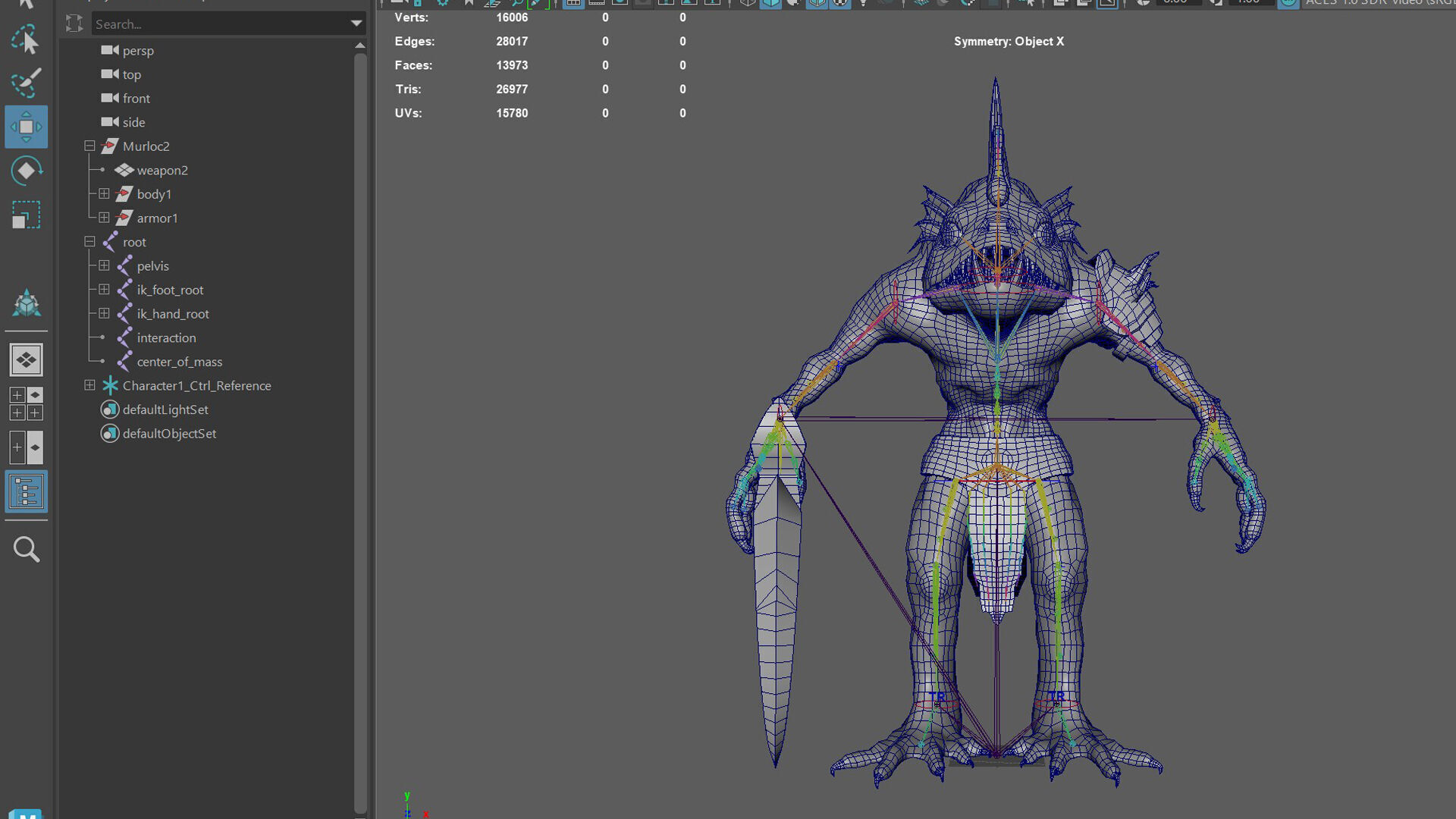Click the ik_hand_root joint icon

(124, 313)
